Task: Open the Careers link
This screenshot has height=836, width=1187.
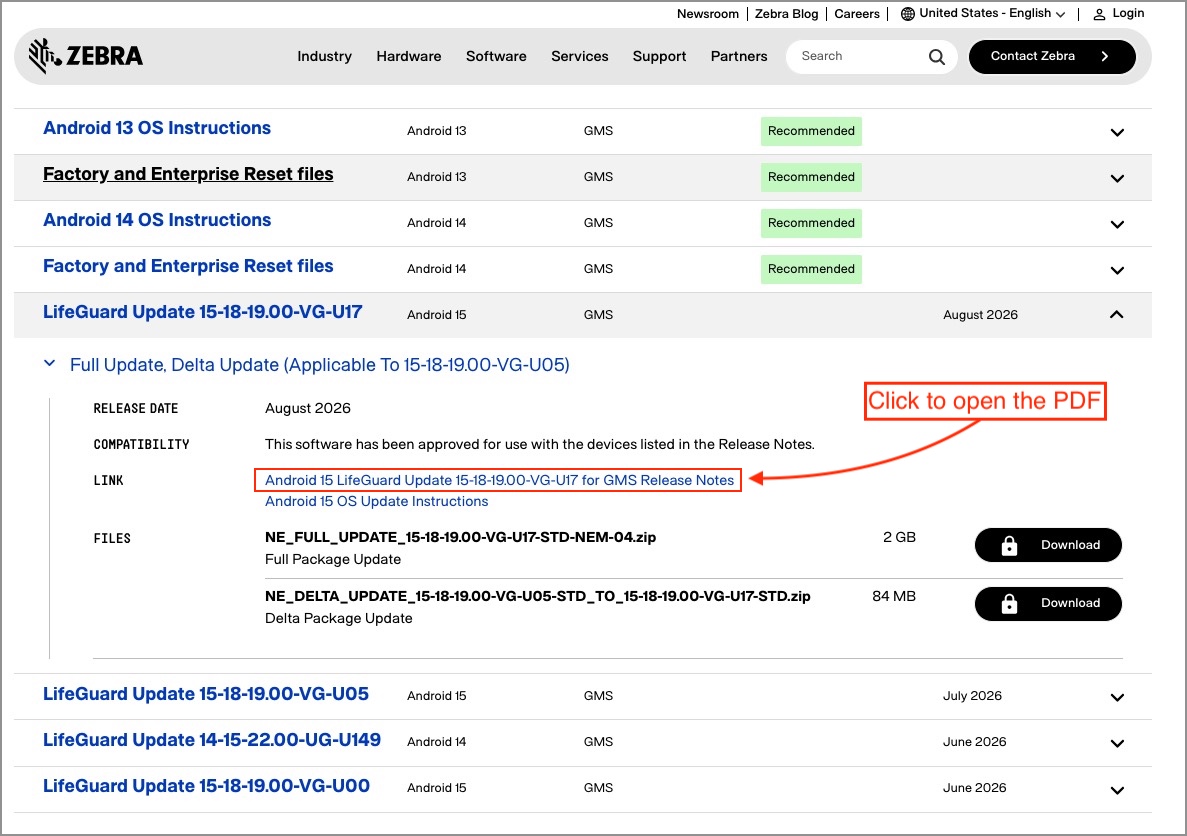Action: (x=857, y=14)
